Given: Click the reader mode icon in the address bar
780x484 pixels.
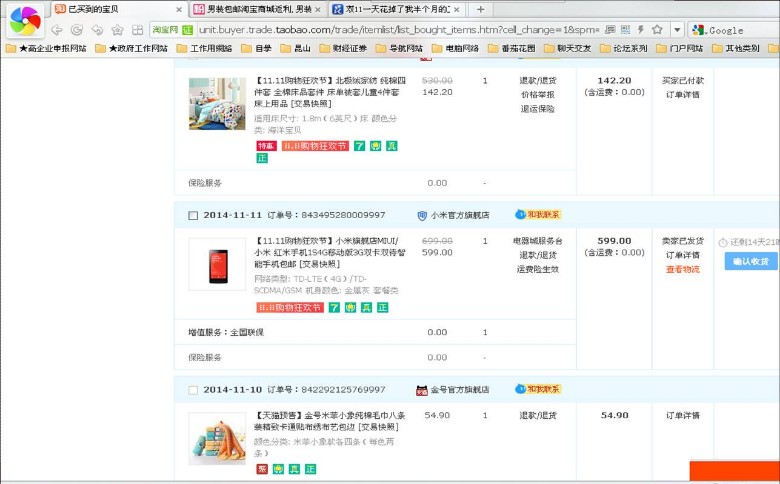Looking at the screenshot, I should click(610, 30).
